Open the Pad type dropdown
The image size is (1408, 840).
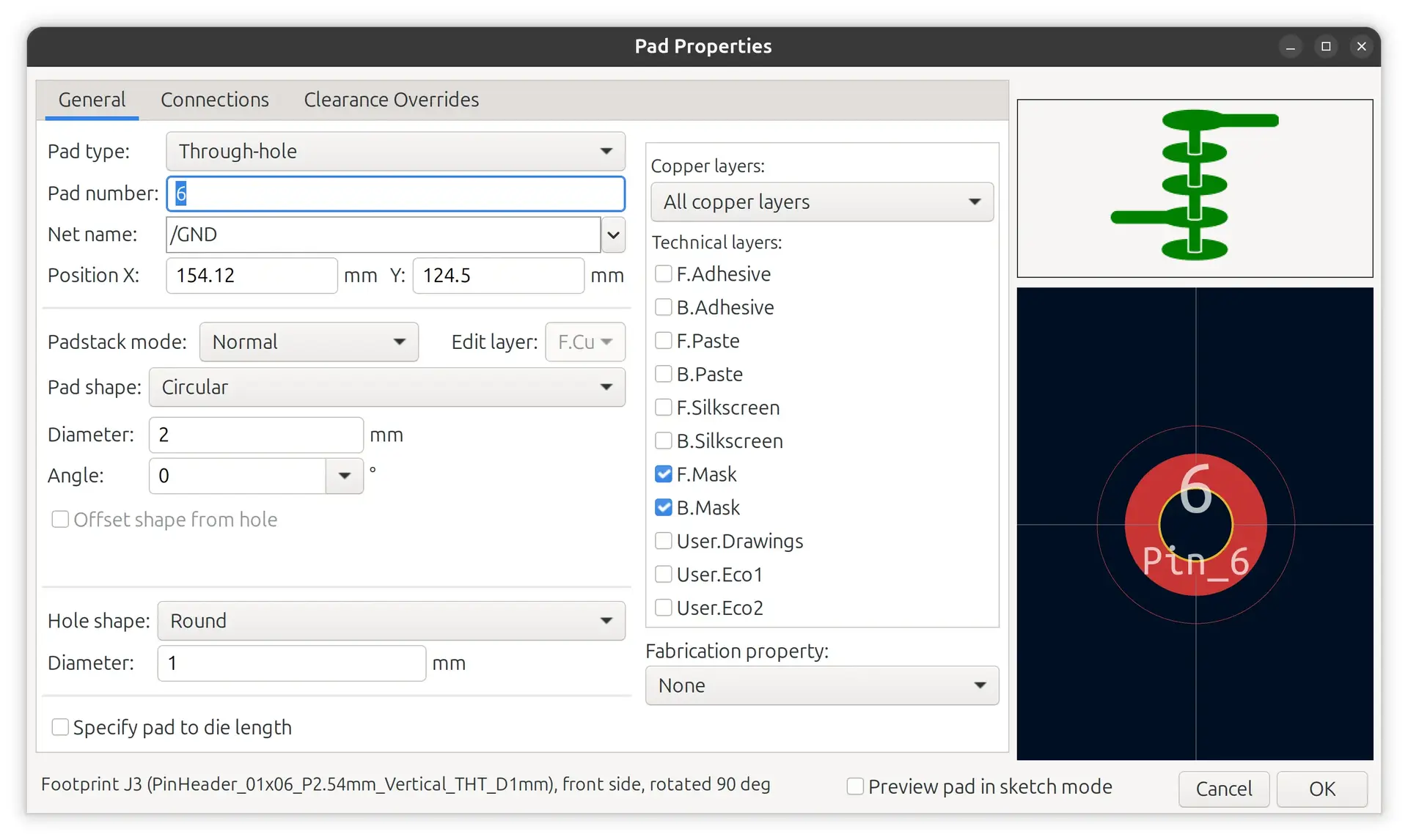pos(395,151)
